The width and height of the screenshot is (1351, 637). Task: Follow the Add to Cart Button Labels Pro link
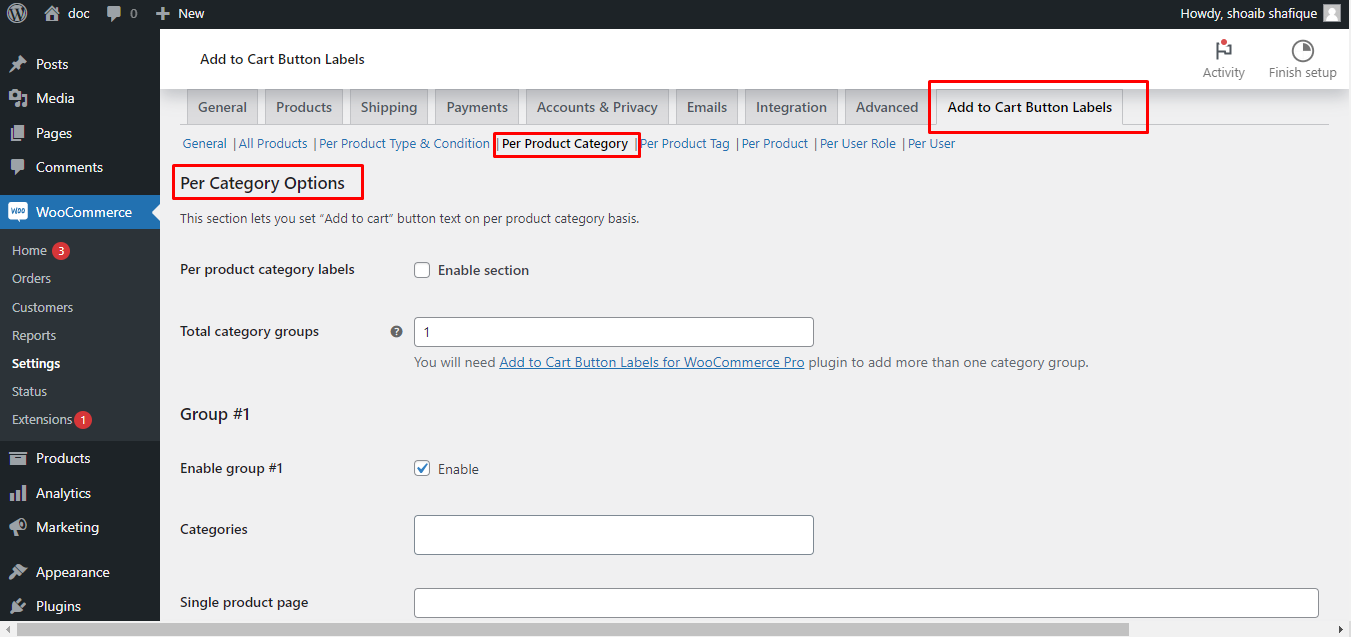click(652, 362)
